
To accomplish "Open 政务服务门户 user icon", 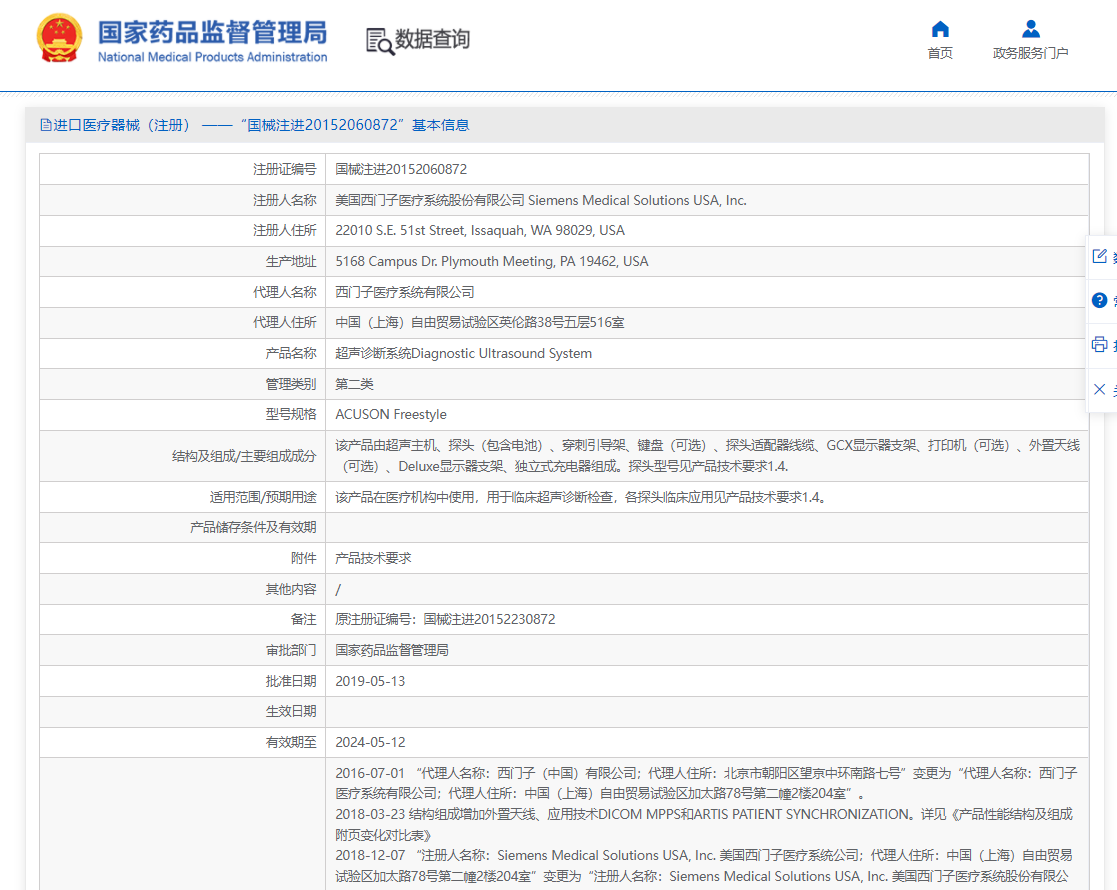I will pyautogui.click(x=1031, y=29).
